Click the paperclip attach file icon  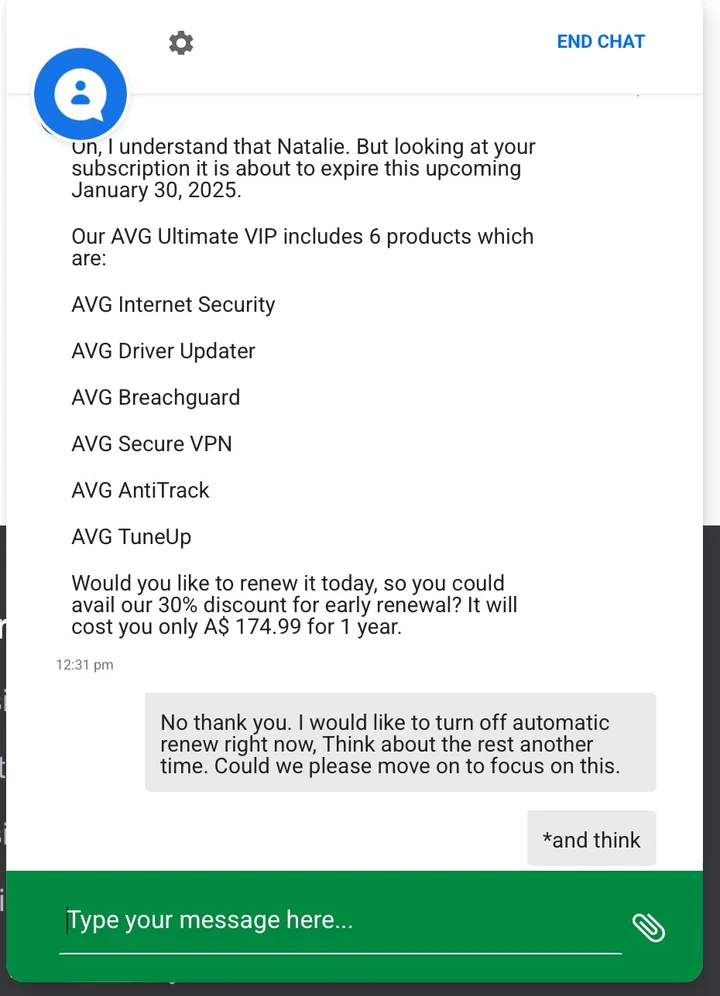(x=648, y=927)
